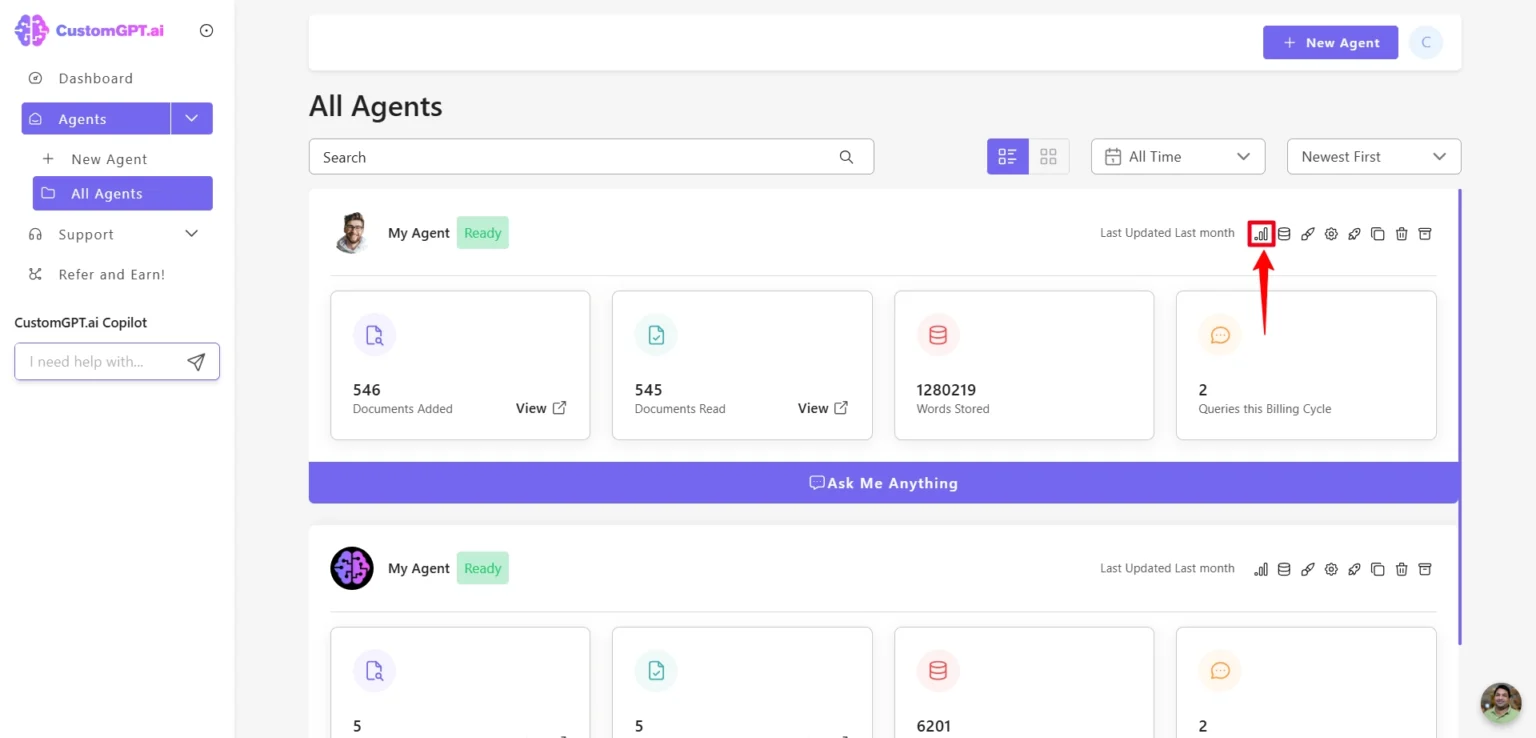Image resolution: width=1536 pixels, height=738 pixels.
Task: Duplicate the man-avatar agent with the copy icon
Action: pos(1378,234)
